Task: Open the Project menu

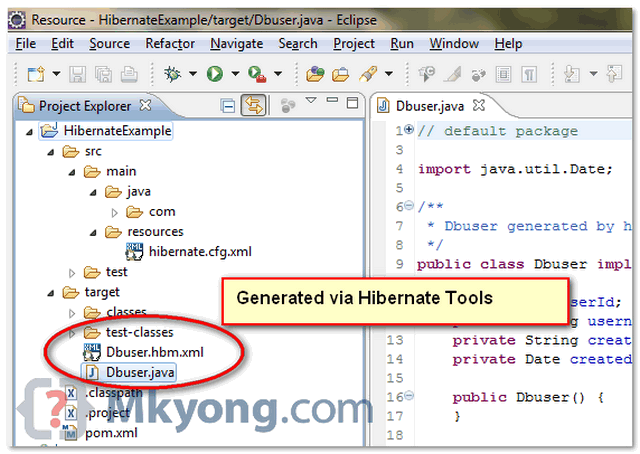Action: coord(354,43)
